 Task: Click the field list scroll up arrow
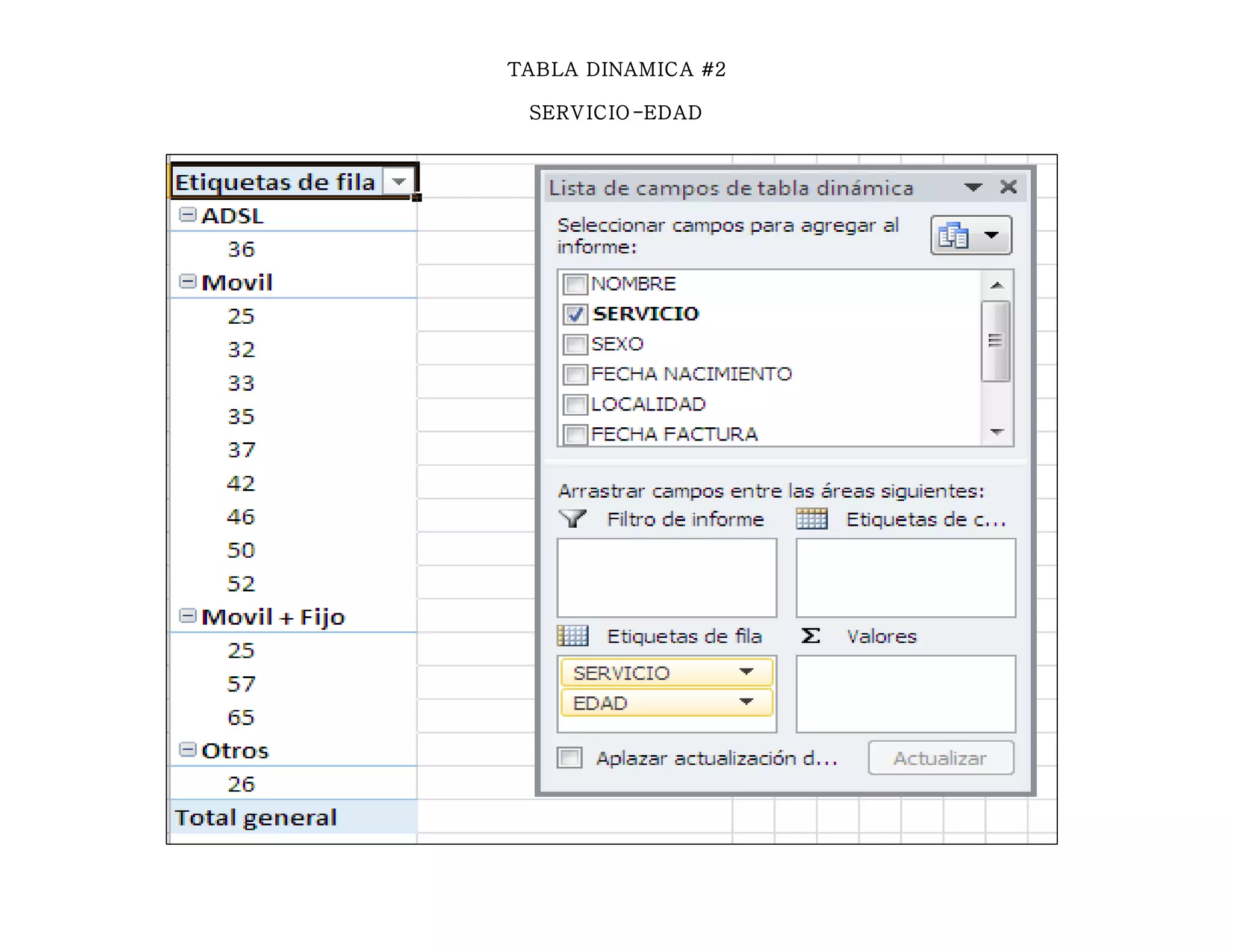click(x=997, y=285)
